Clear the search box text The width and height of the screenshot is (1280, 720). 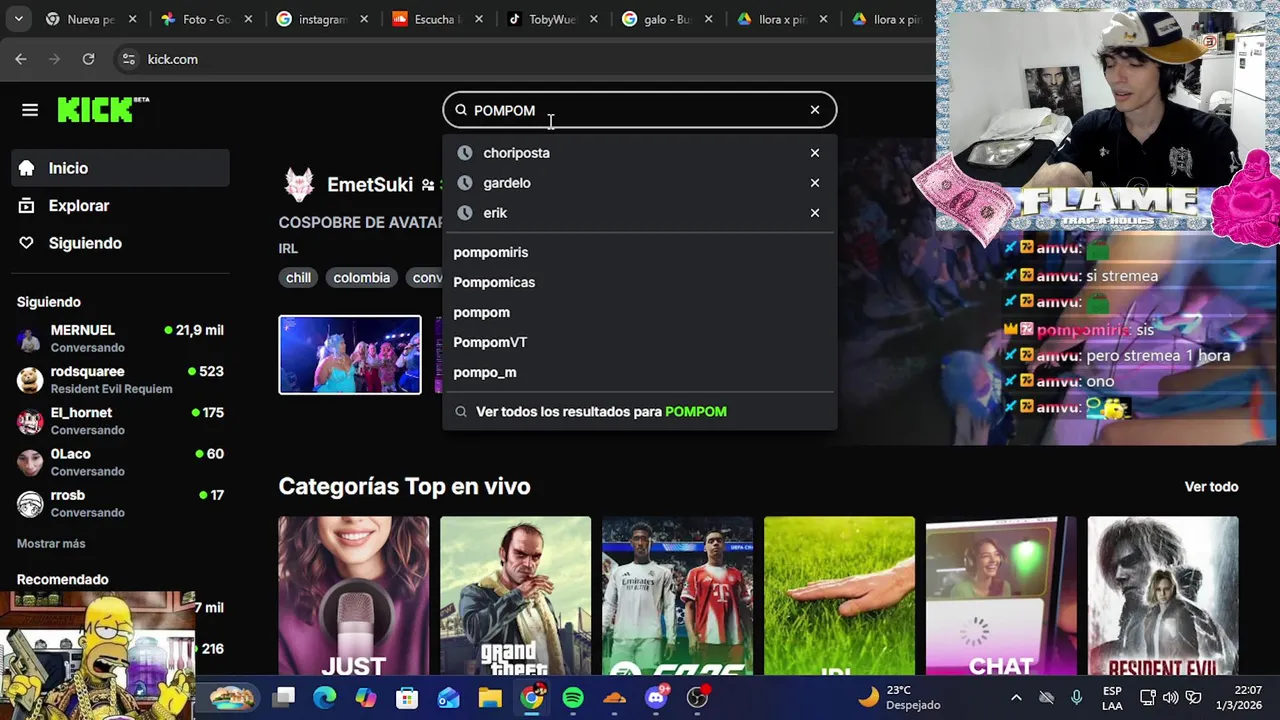tap(815, 110)
